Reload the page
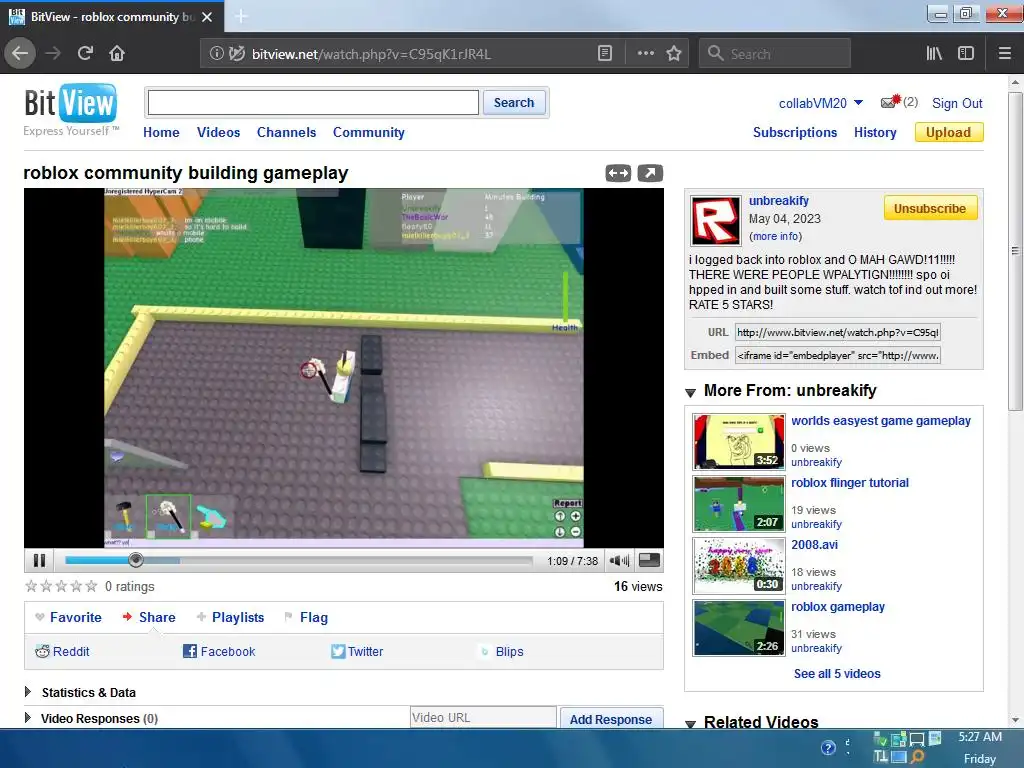Image resolution: width=1024 pixels, height=768 pixels. 85,53
